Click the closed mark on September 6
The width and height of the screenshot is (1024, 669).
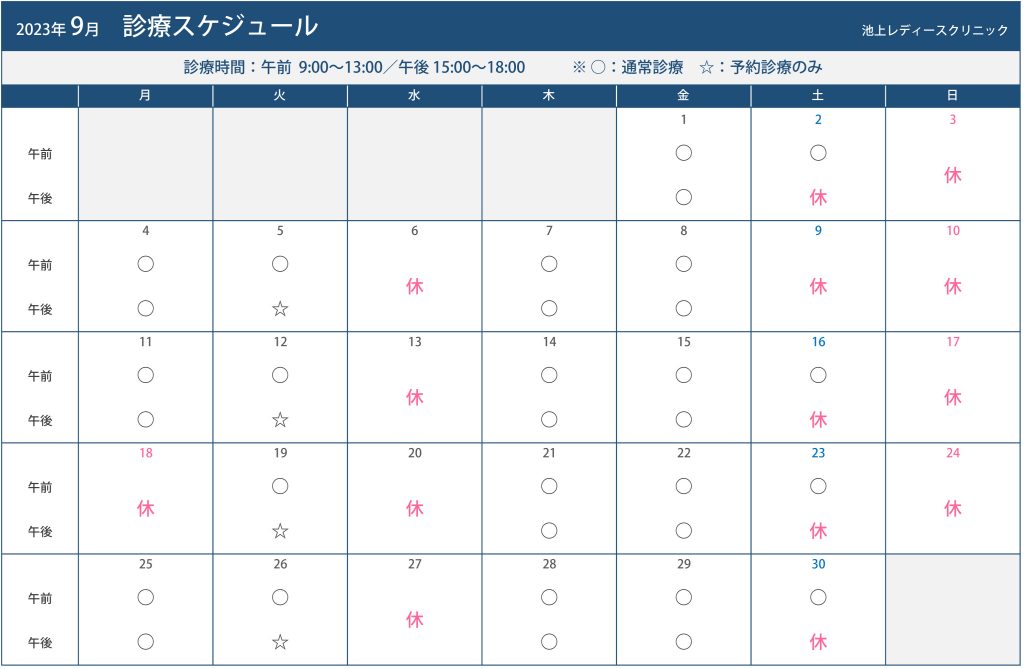415,286
